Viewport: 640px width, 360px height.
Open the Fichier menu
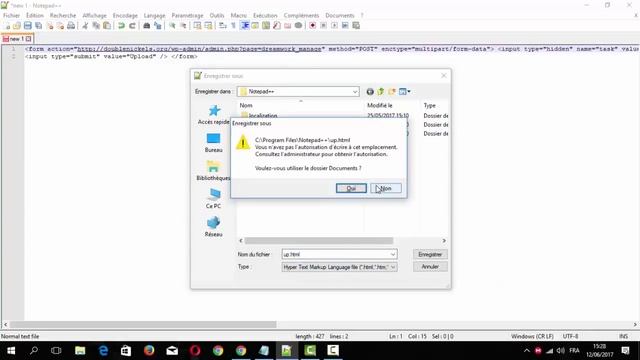11,16
